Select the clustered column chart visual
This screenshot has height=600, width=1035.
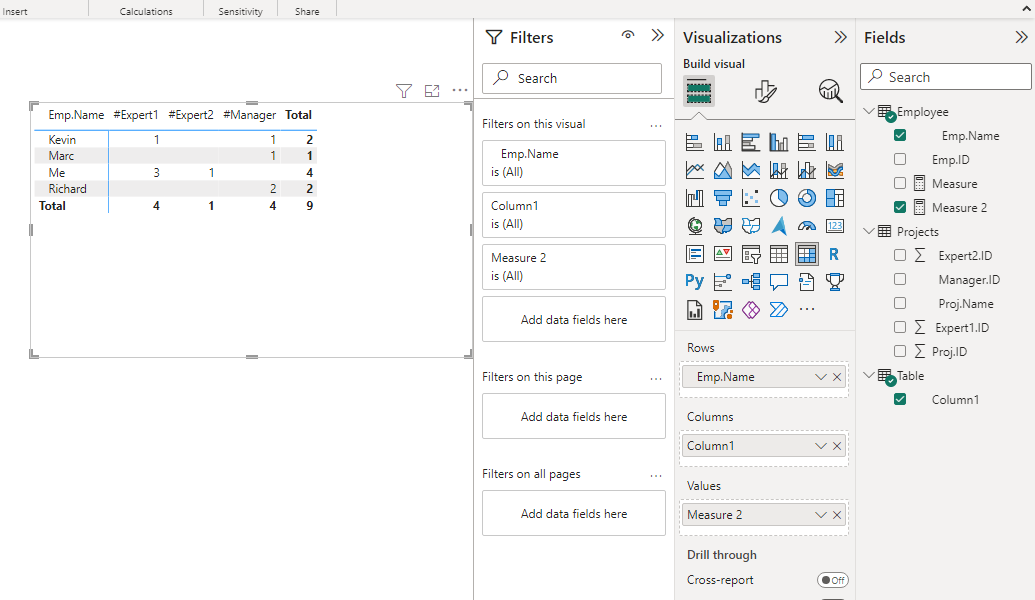click(779, 143)
